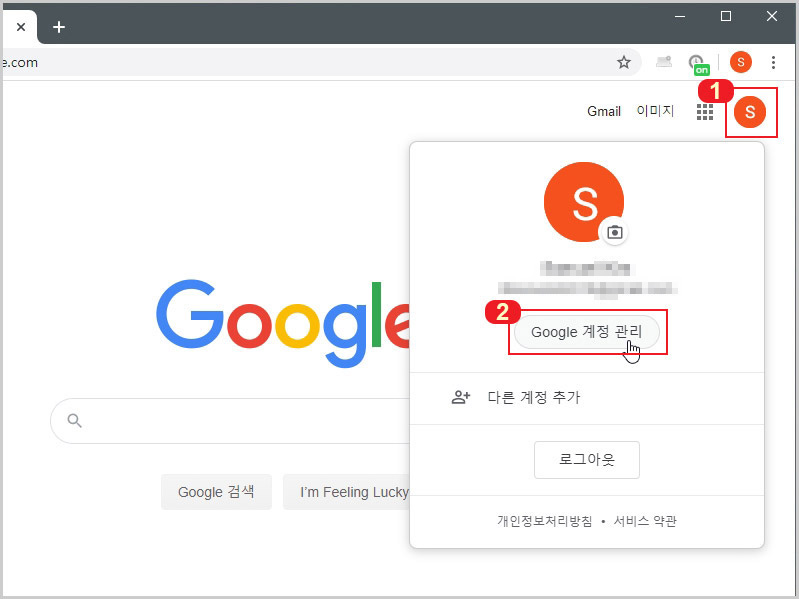Click the I'm Feeling Lucky button

pyautogui.click(x=347, y=492)
